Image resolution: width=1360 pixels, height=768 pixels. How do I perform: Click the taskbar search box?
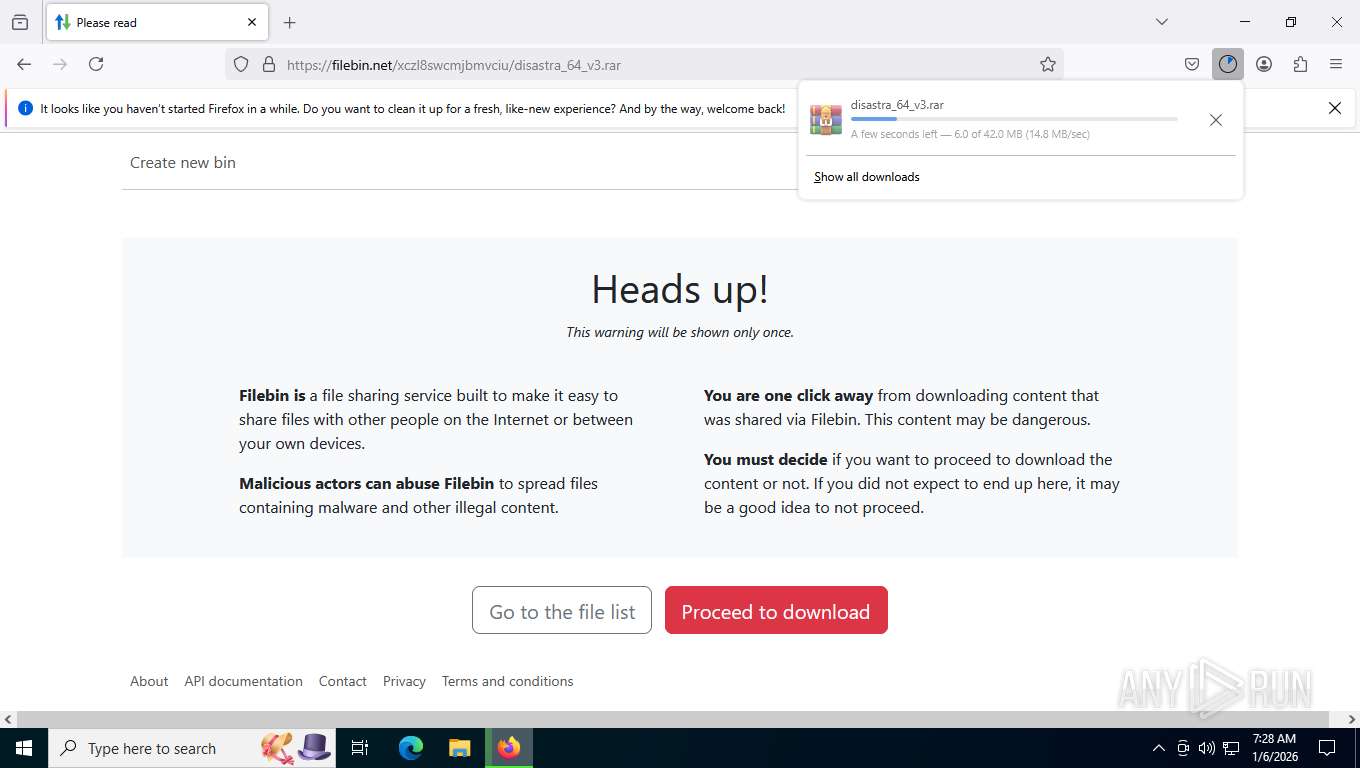point(192,748)
